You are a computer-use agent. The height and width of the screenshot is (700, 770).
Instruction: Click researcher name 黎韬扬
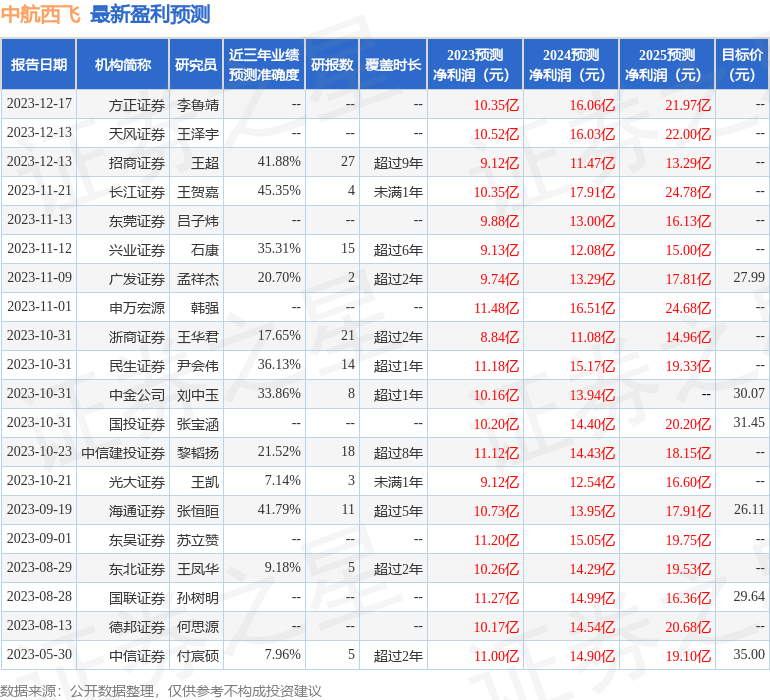198,453
